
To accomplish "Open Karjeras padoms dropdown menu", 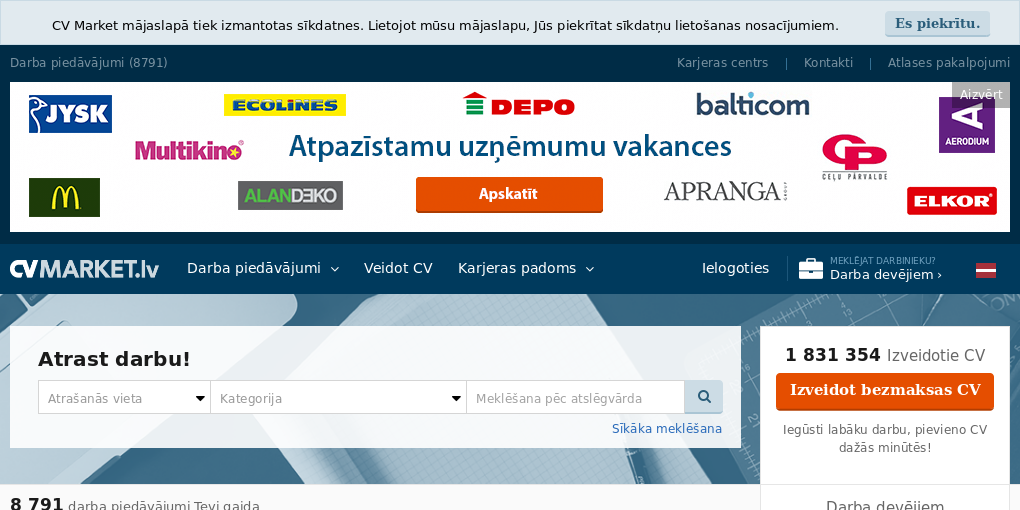I will click(526, 268).
